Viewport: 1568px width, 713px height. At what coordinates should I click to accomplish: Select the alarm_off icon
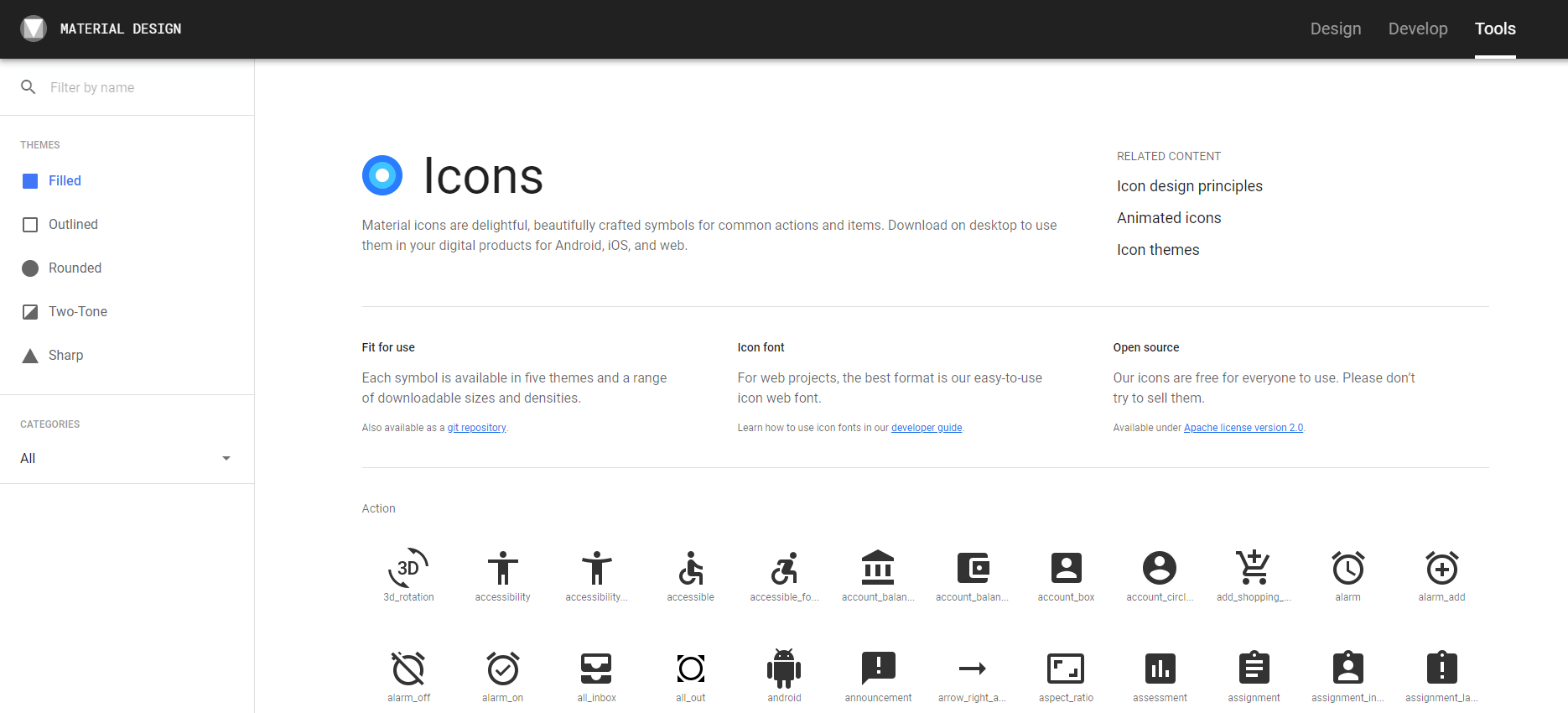[408, 669]
